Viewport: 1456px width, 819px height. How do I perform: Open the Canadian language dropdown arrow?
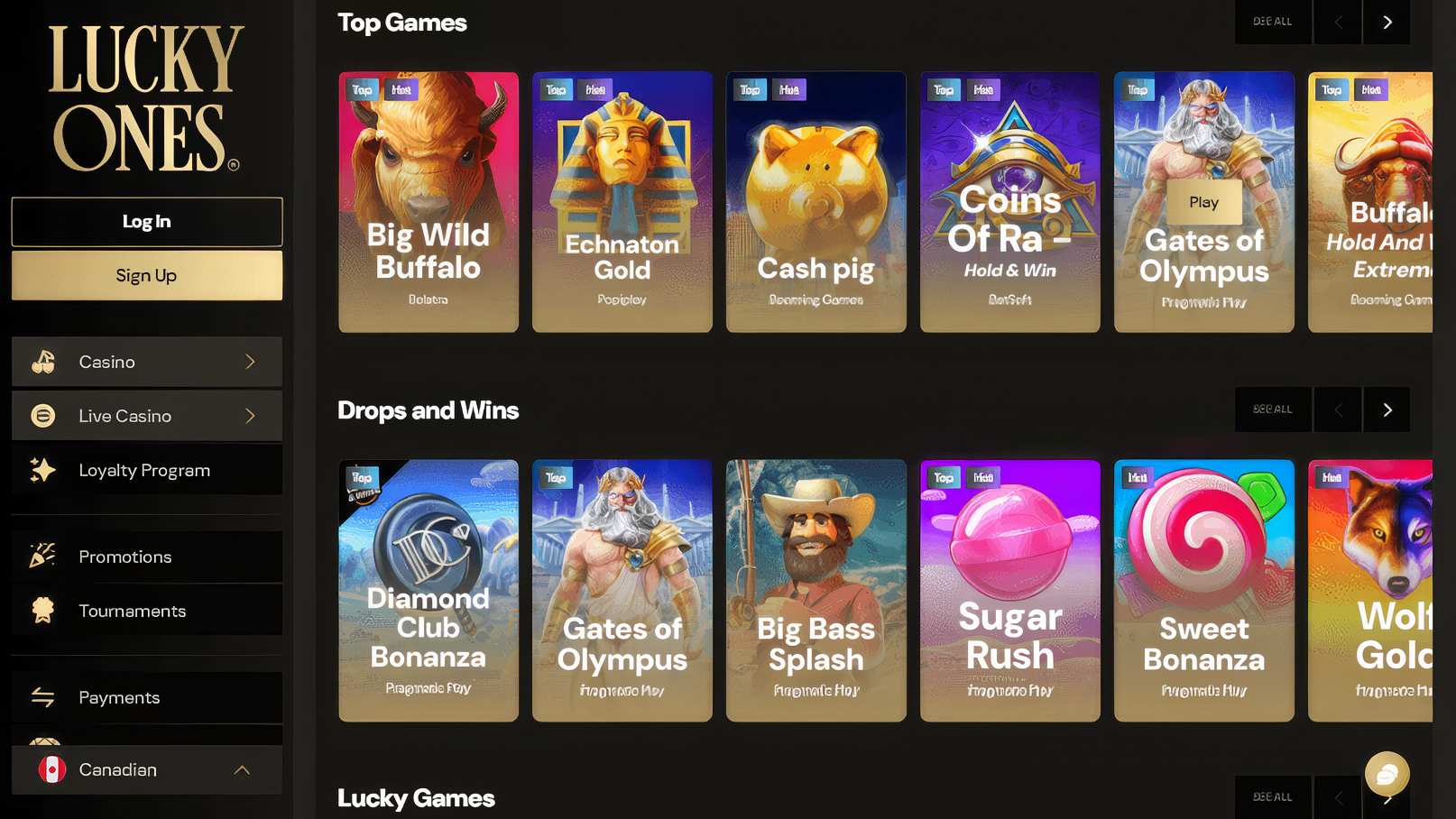(x=242, y=769)
